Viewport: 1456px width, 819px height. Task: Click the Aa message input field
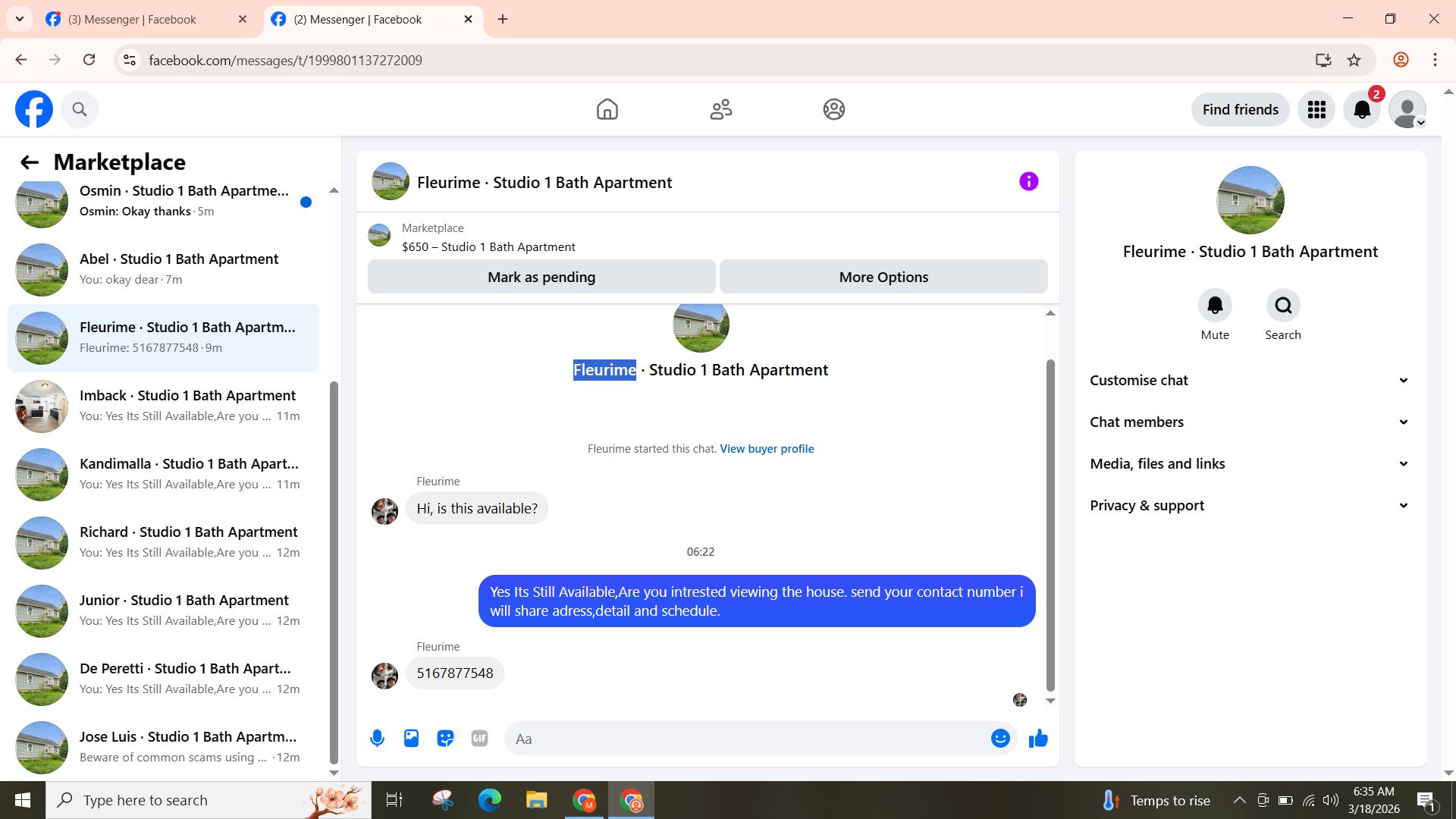click(x=747, y=739)
